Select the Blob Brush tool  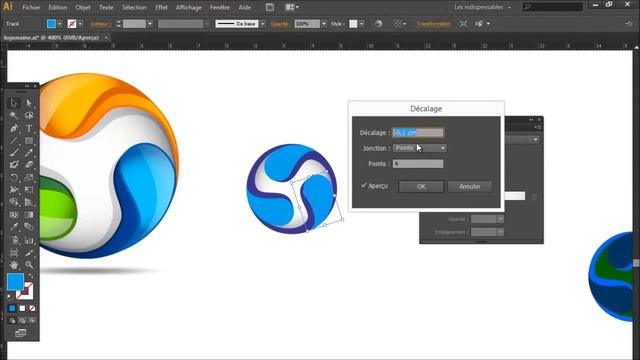(x=14, y=165)
